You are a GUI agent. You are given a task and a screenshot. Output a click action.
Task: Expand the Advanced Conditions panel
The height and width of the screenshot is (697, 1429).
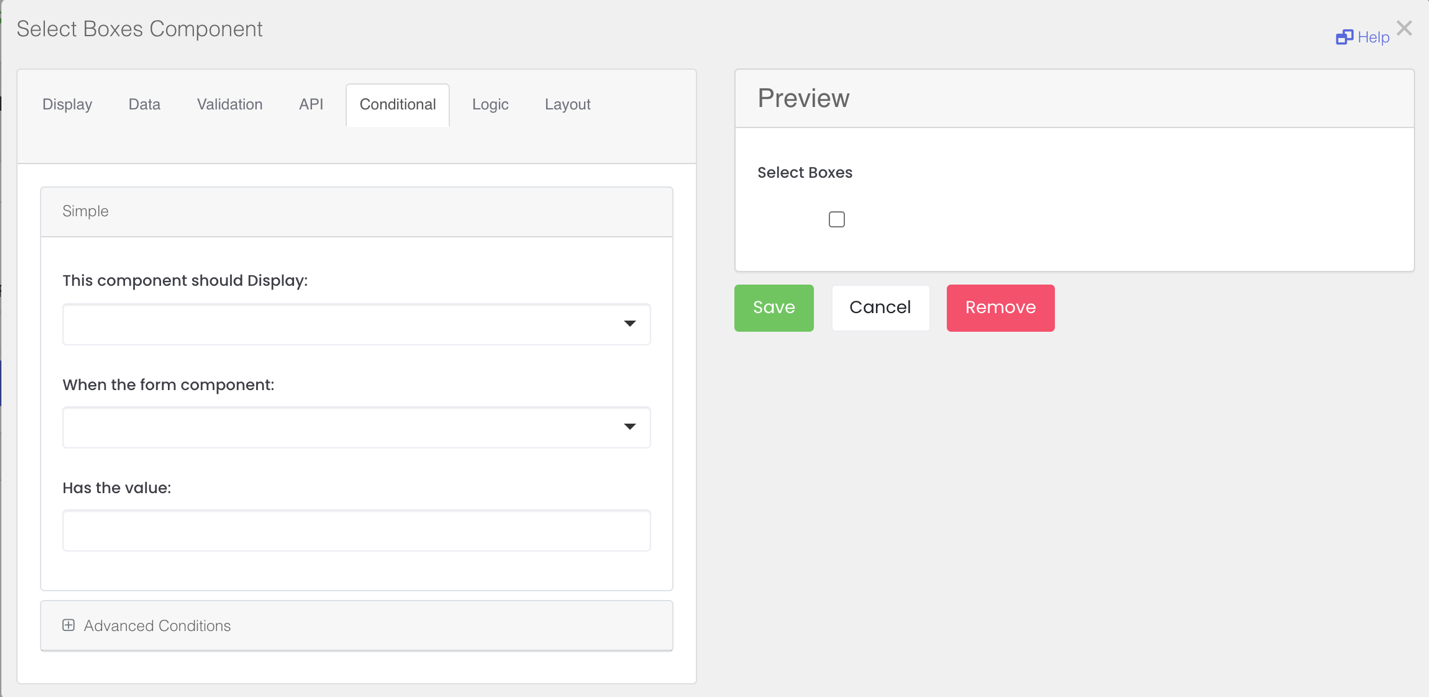point(157,626)
